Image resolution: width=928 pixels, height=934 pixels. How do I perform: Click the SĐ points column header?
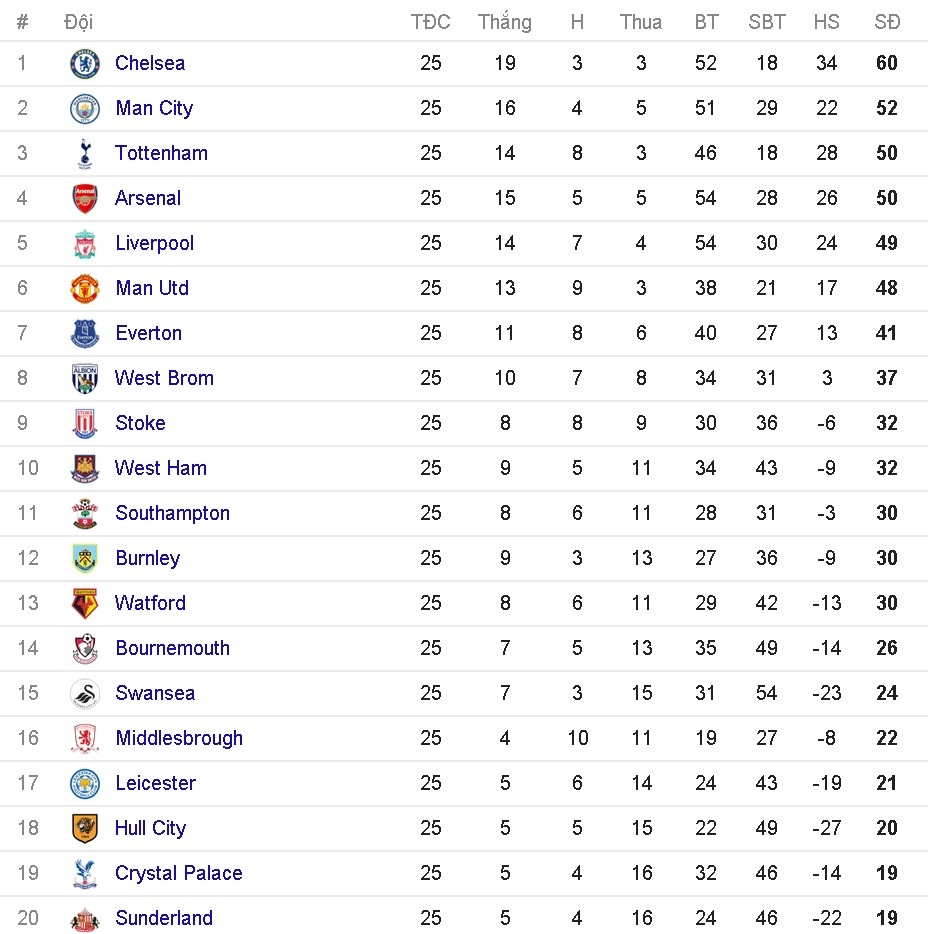click(886, 22)
